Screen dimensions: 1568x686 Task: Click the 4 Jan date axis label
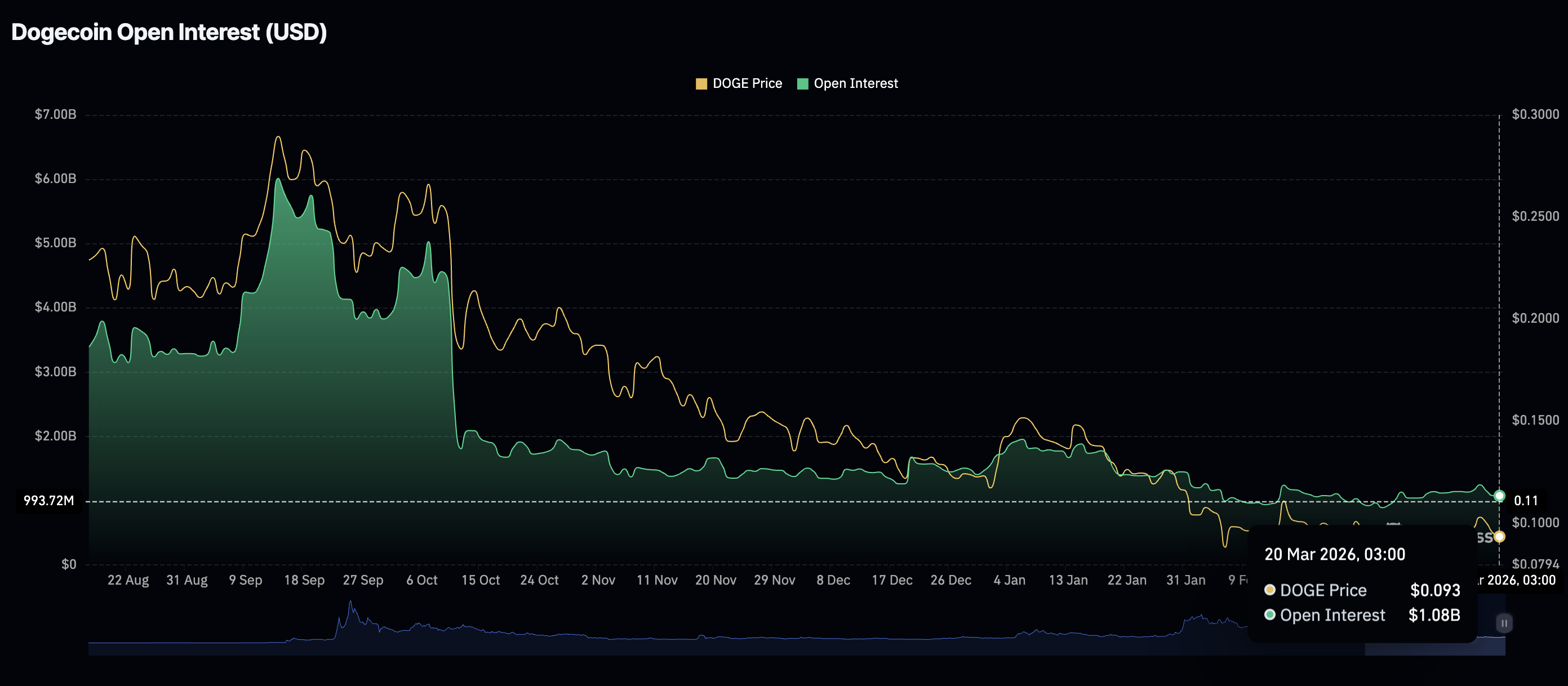click(1009, 580)
